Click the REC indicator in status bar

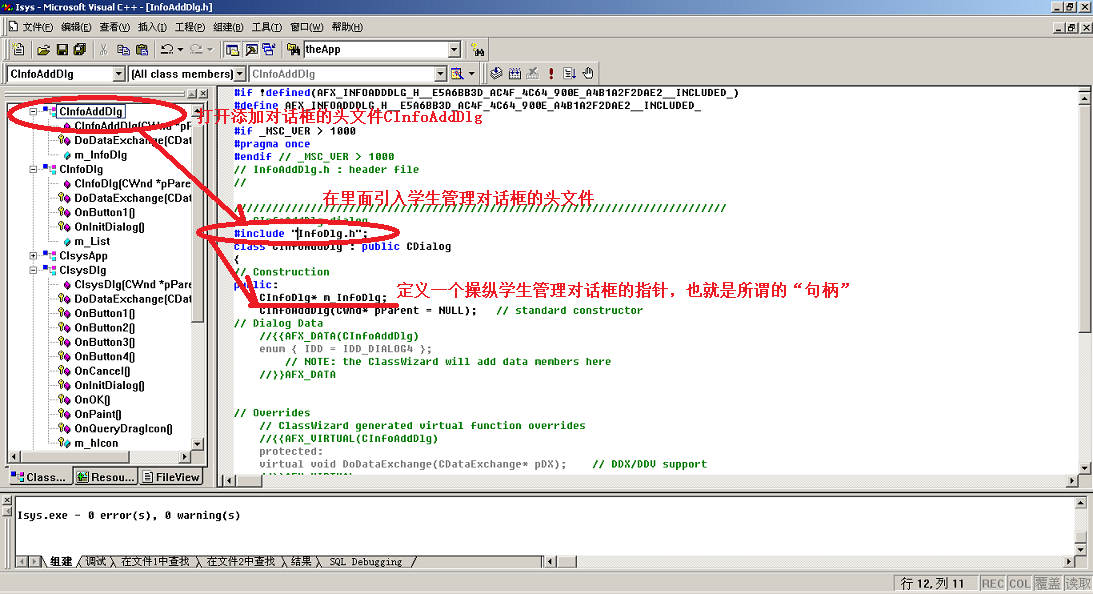click(993, 584)
